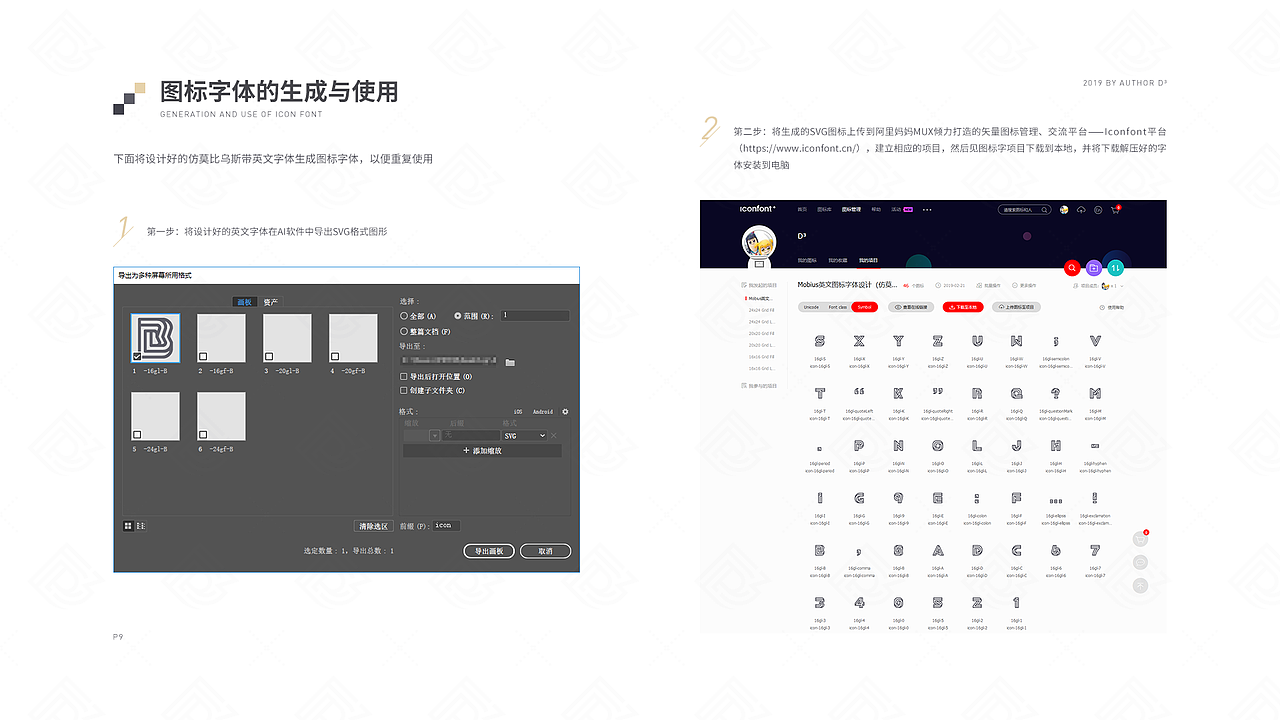Click the iconfont logo
The width and height of the screenshot is (1280, 720).
(x=757, y=210)
